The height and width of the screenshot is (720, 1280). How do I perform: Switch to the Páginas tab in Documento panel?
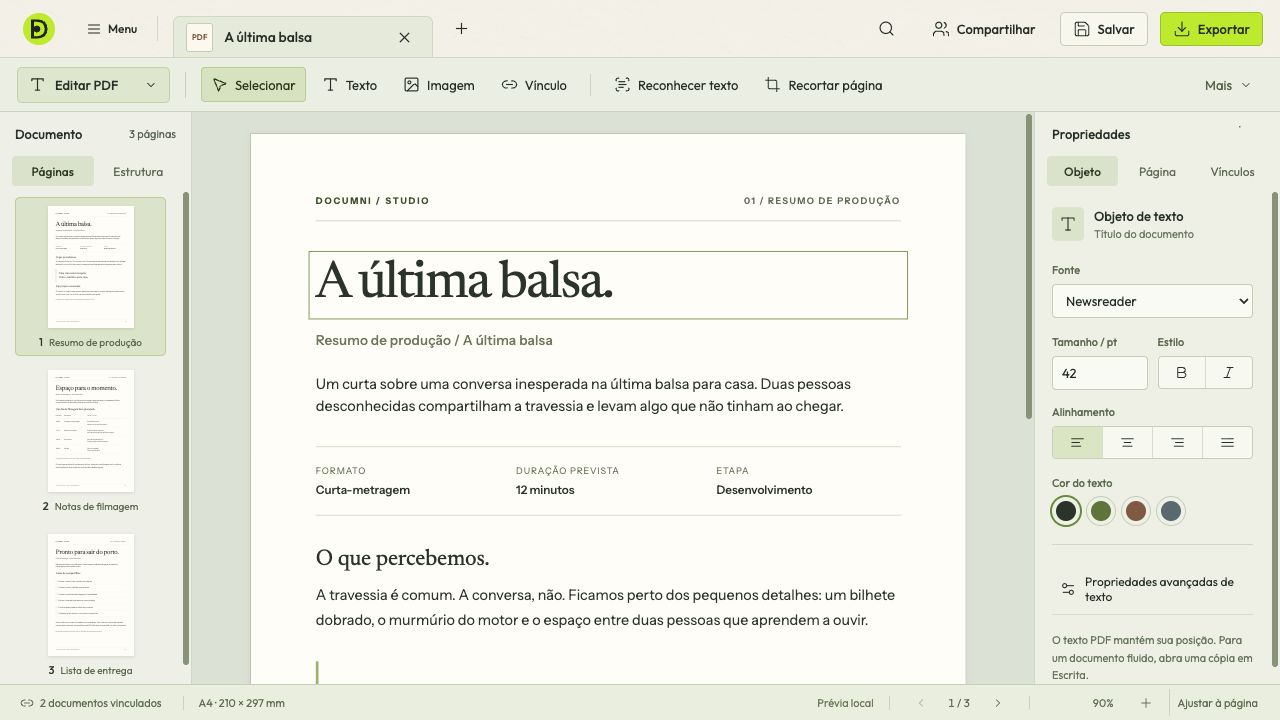pyautogui.click(x=52, y=171)
